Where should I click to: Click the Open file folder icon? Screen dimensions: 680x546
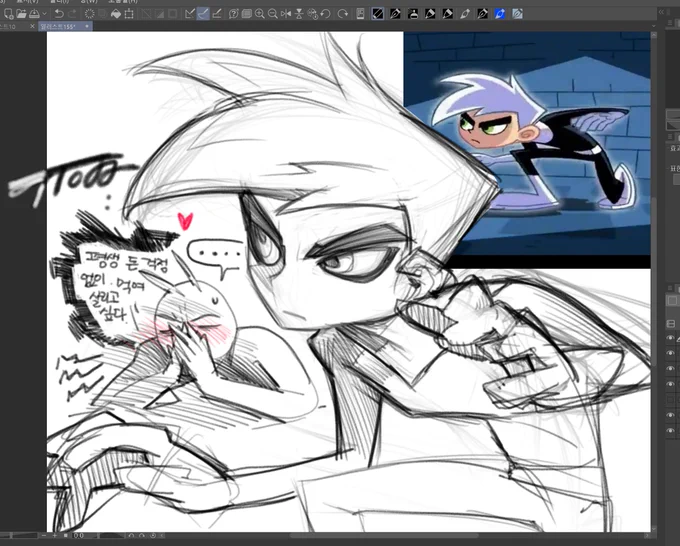click(x=21, y=14)
